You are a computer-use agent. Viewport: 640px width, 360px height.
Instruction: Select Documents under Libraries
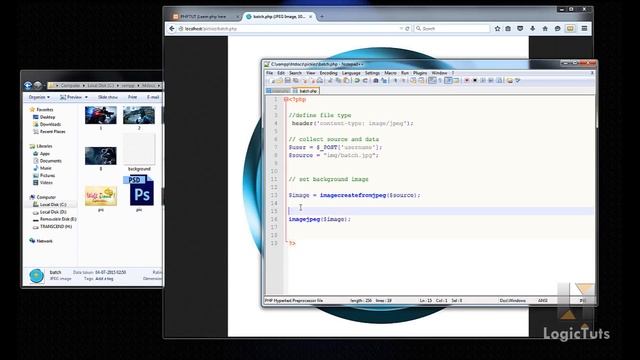click(x=47, y=161)
